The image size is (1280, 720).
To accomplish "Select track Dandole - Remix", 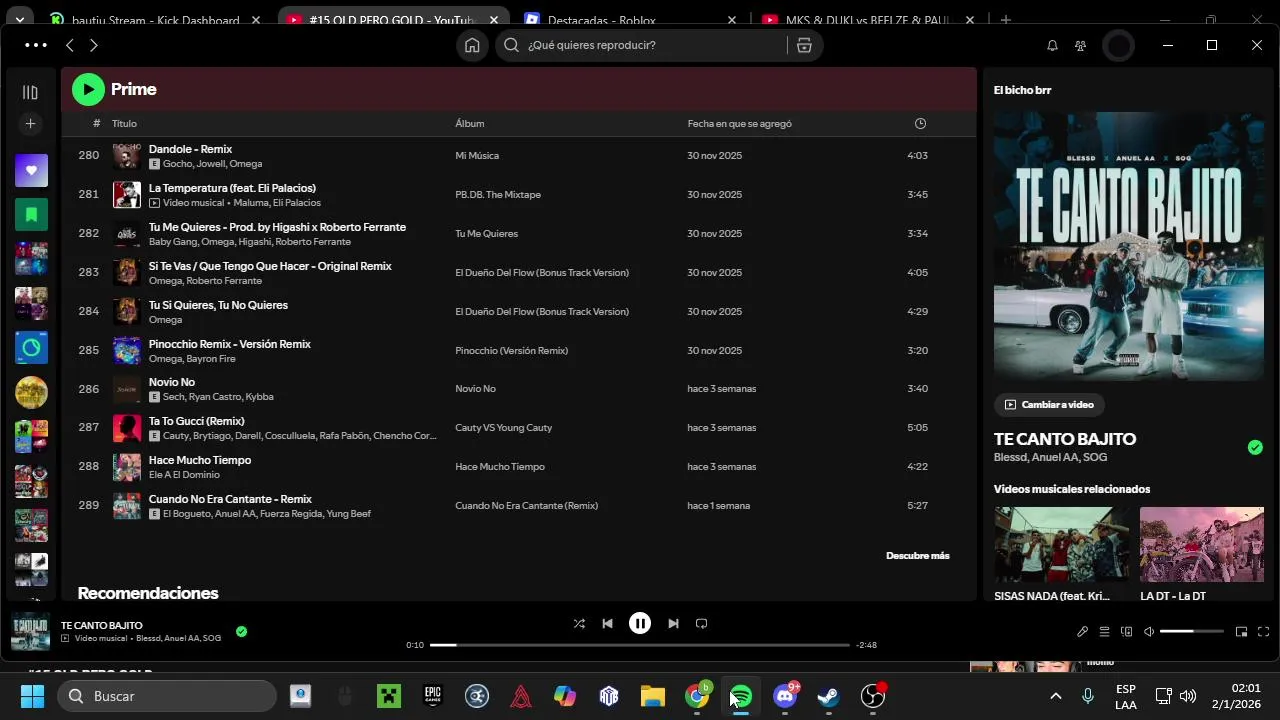I will tap(190, 149).
